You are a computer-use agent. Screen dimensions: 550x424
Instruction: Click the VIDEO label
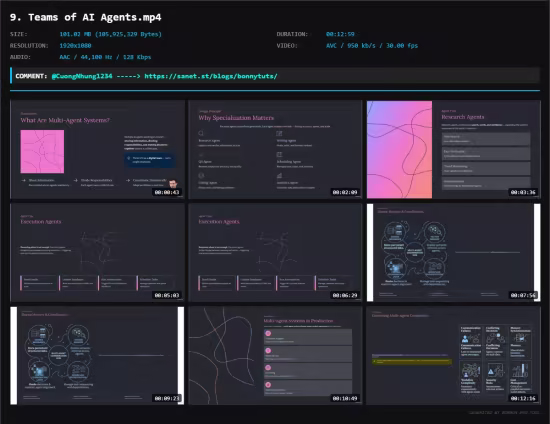[287, 46]
